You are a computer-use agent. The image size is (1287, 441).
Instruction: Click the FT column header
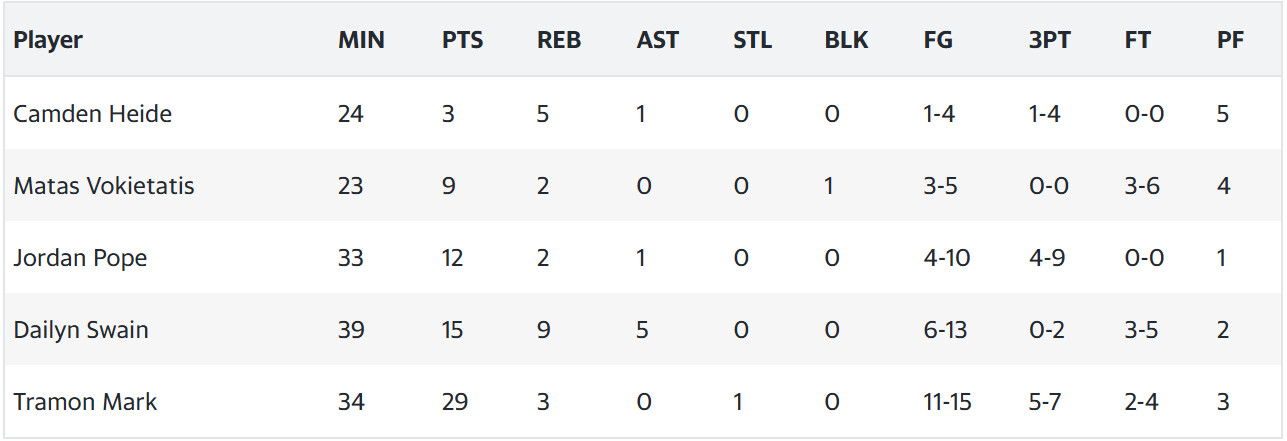(1137, 41)
